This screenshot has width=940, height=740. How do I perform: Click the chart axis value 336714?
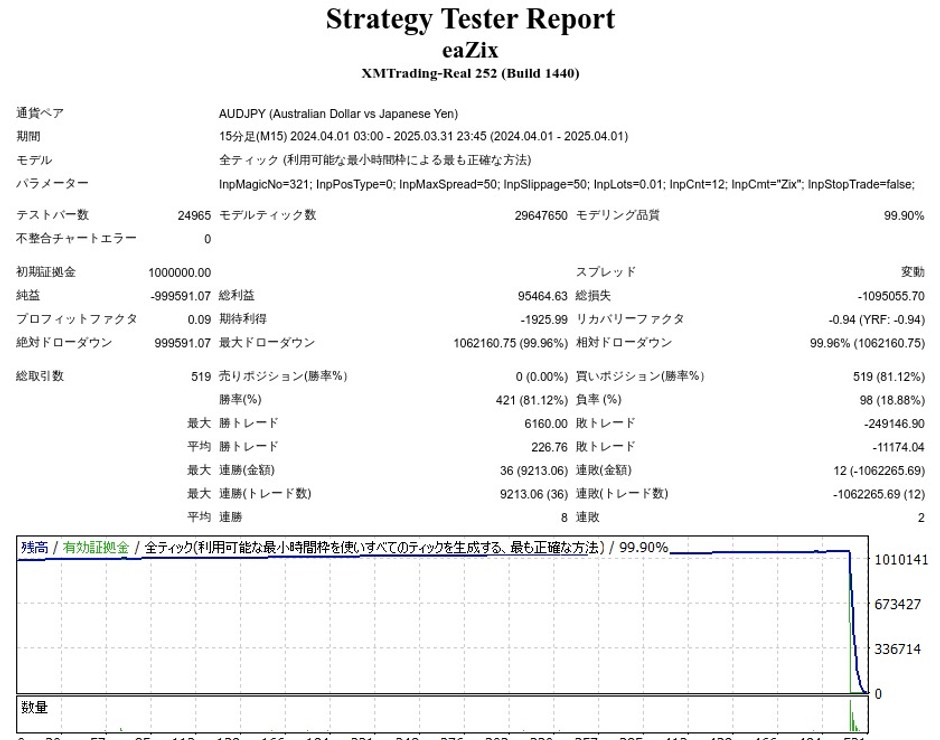[x=897, y=649]
